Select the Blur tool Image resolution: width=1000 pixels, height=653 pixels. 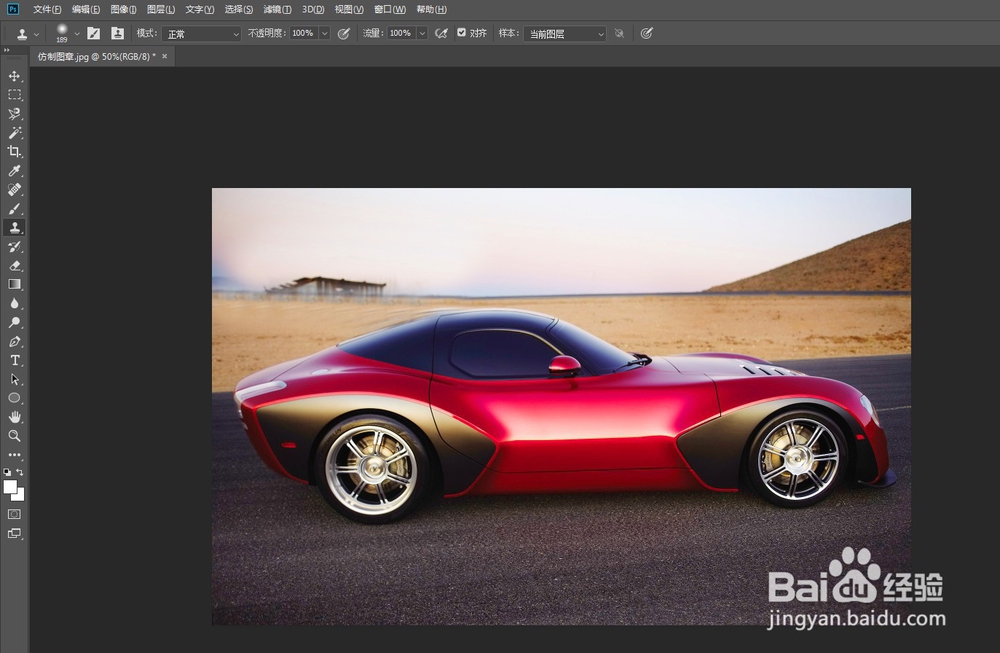click(15, 304)
